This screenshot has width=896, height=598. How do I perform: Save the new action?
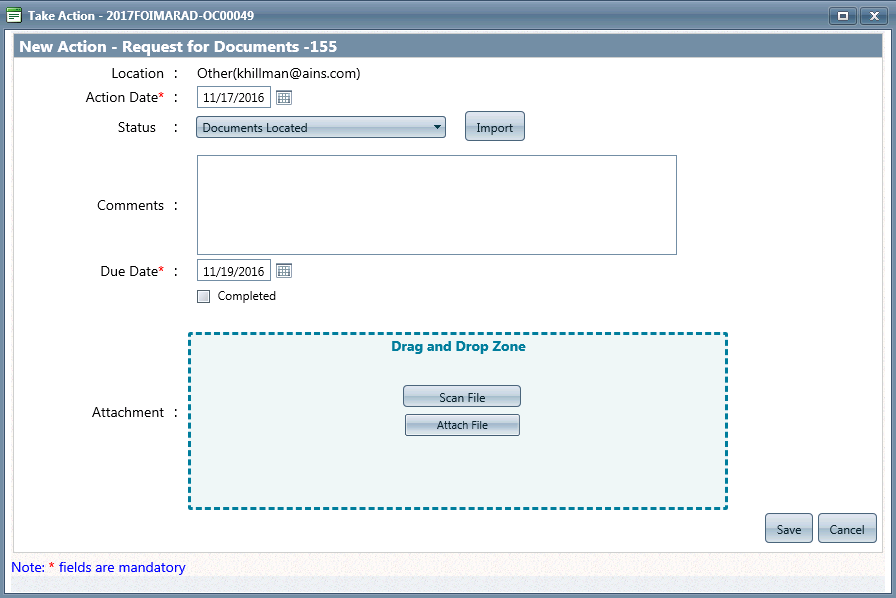(x=789, y=528)
